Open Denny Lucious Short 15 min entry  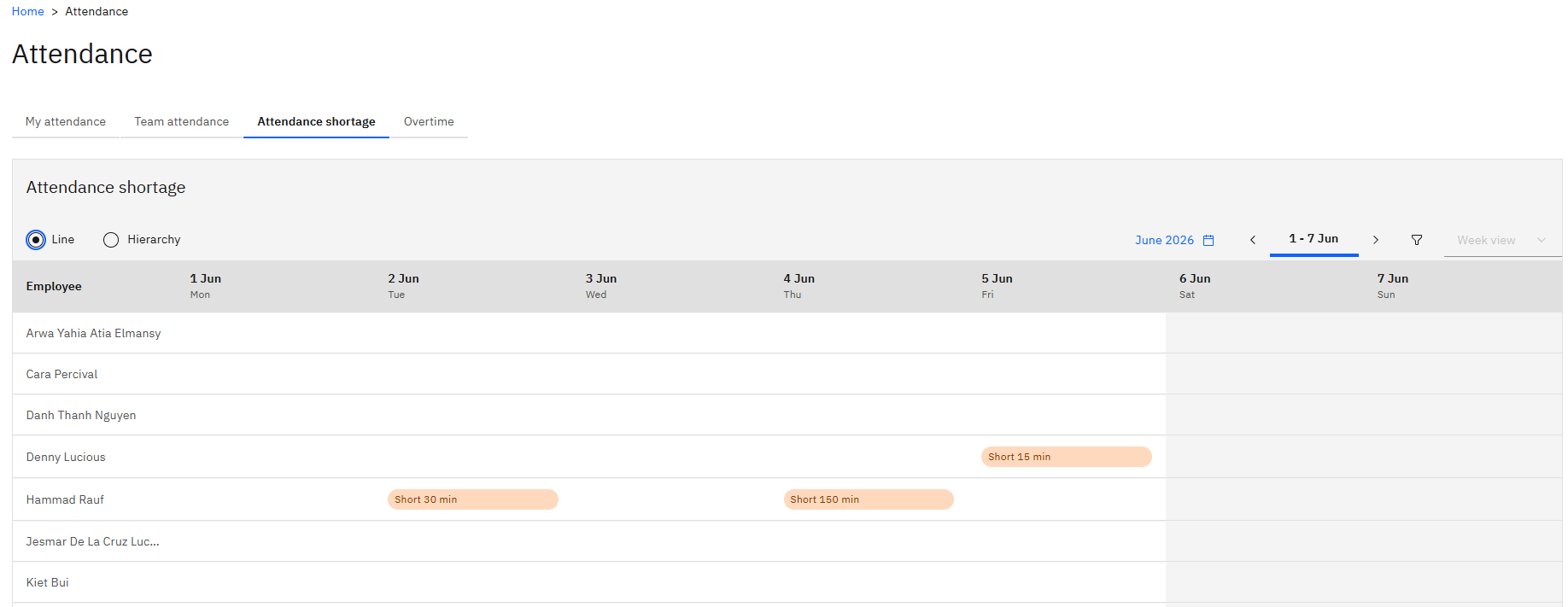click(1067, 457)
